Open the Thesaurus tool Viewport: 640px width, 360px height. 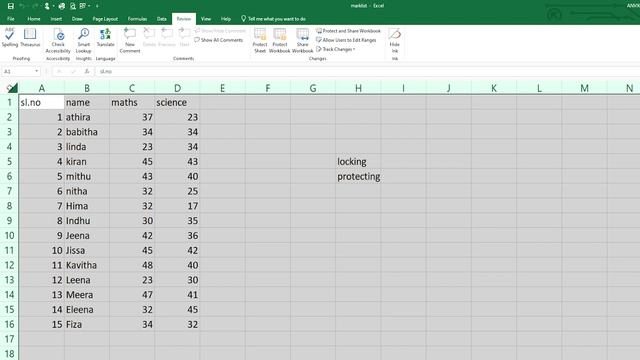30,38
